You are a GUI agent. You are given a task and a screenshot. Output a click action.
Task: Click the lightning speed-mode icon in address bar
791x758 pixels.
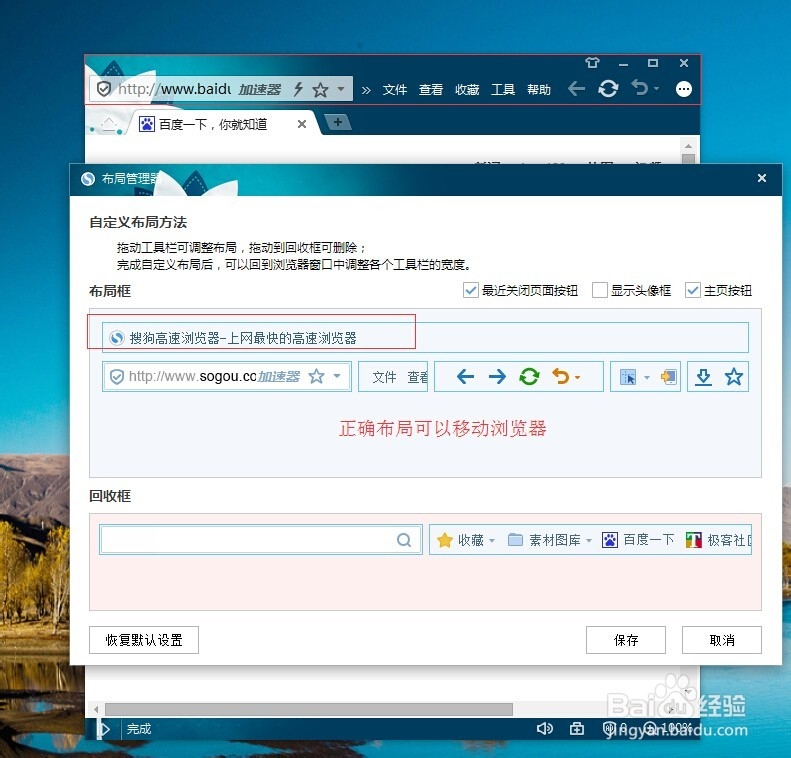point(298,89)
